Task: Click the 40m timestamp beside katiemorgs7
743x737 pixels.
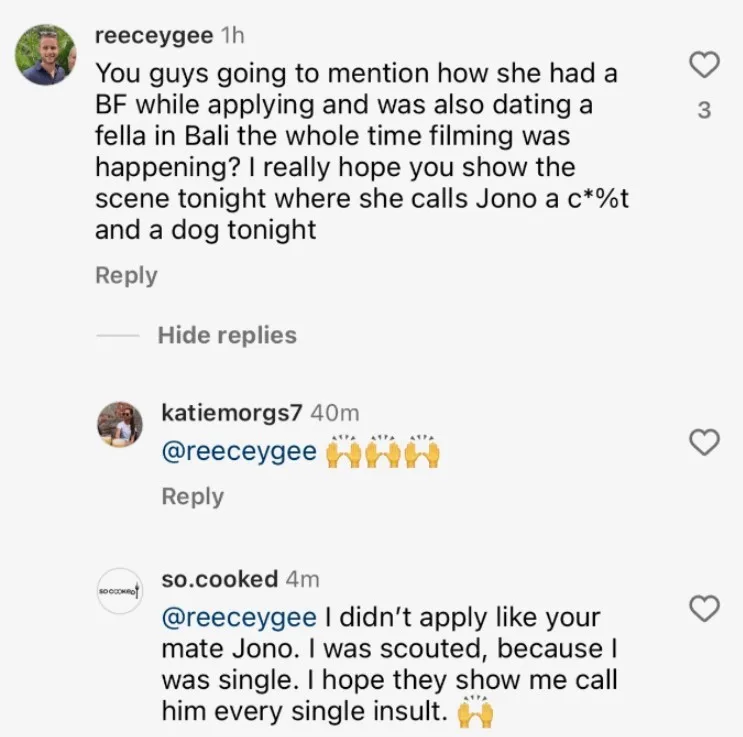Action: tap(334, 413)
